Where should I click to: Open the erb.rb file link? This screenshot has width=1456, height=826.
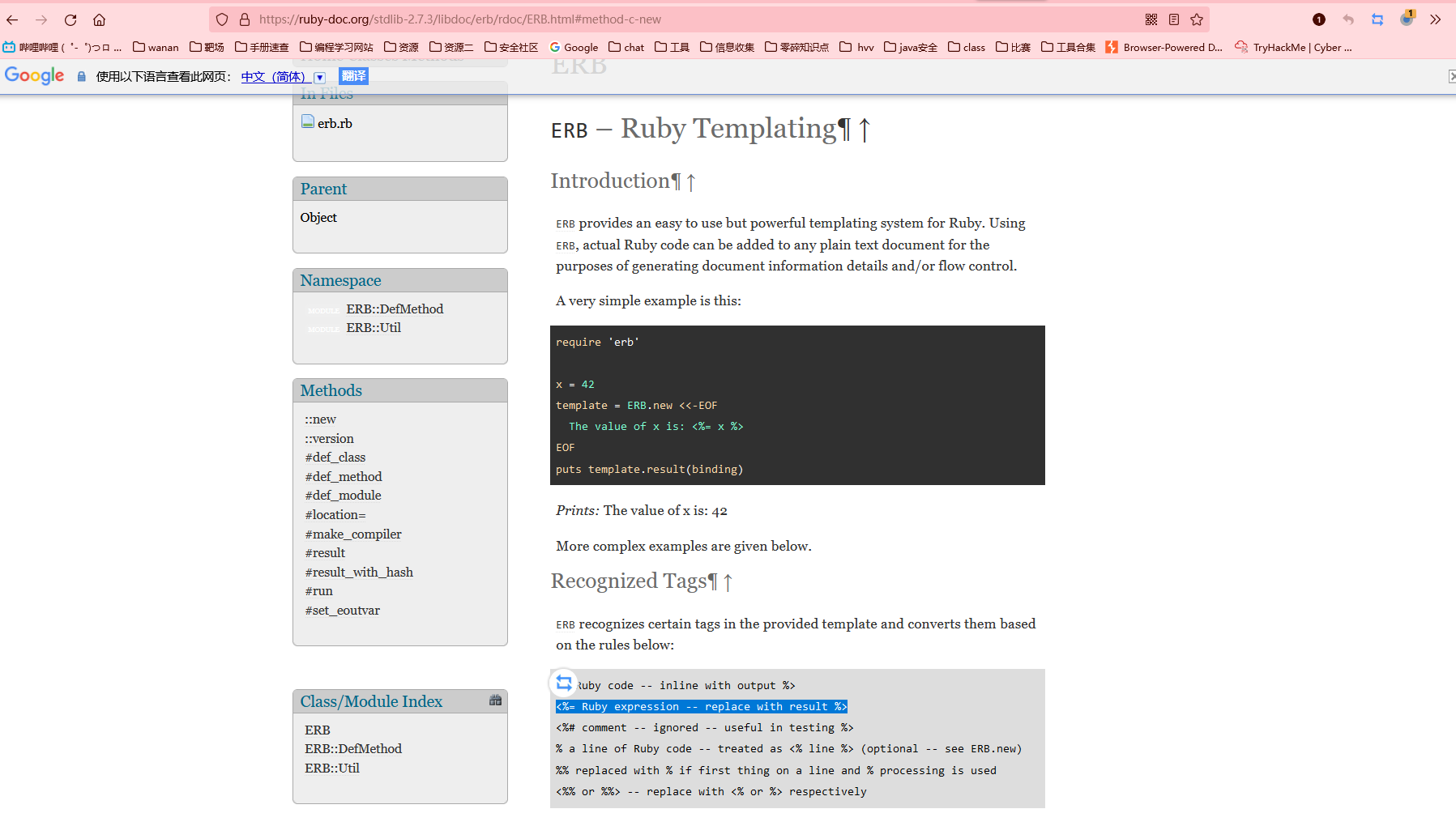[x=335, y=123]
